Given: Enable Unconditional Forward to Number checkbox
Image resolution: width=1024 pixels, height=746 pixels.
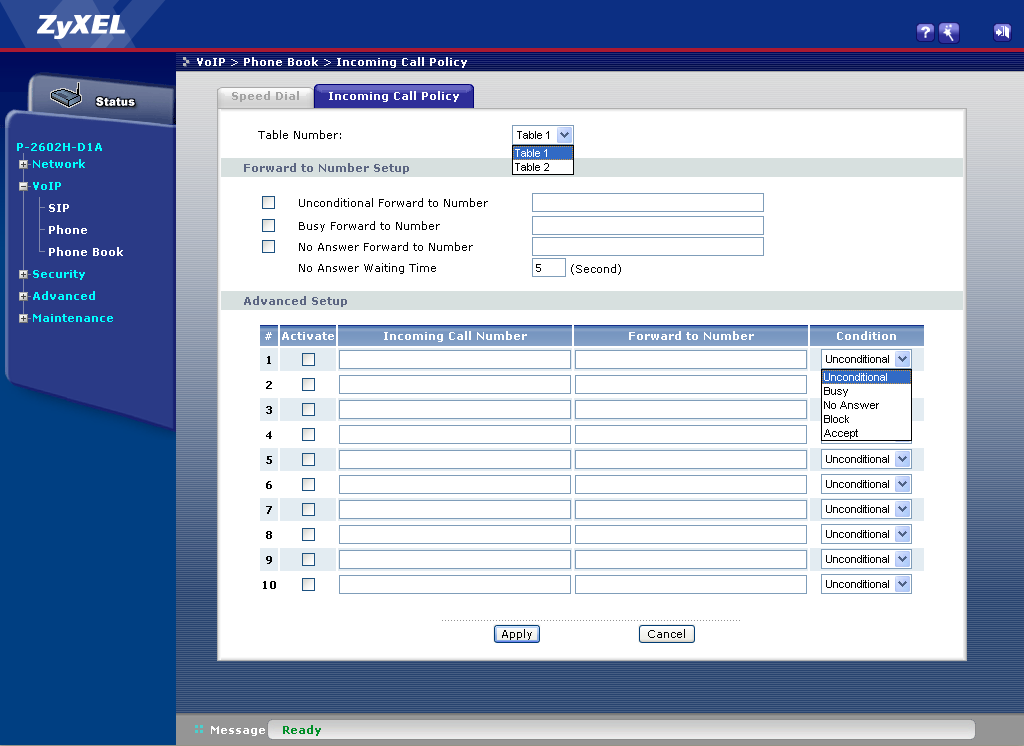Looking at the screenshot, I should pos(268,203).
